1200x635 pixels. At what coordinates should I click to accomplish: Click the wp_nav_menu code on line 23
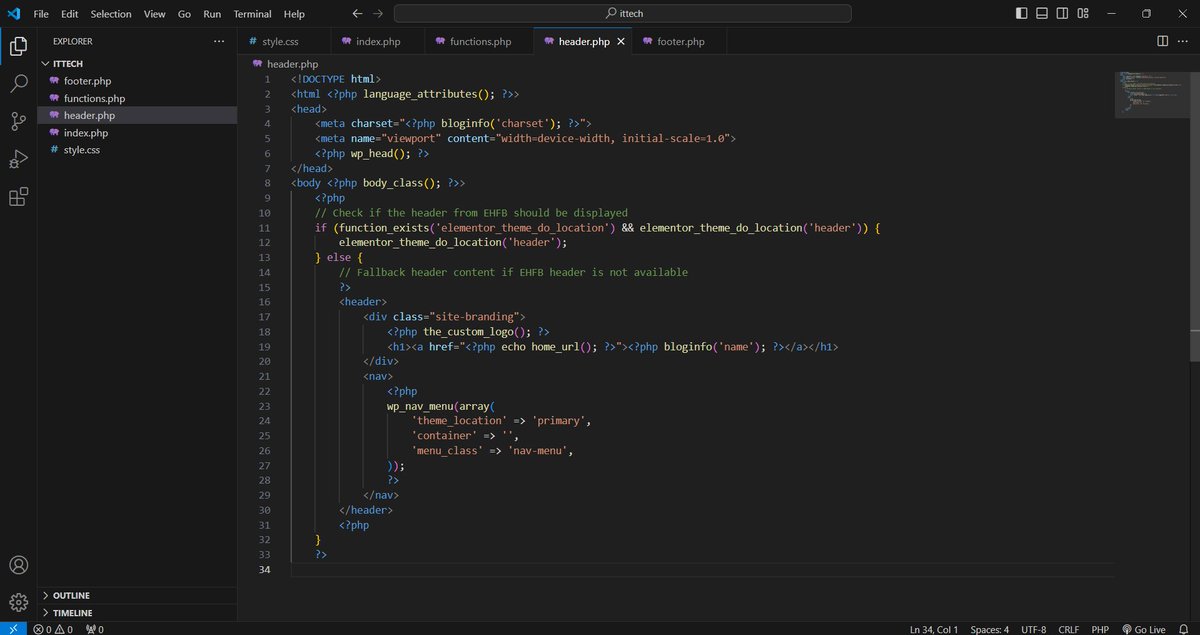[x=420, y=406]
